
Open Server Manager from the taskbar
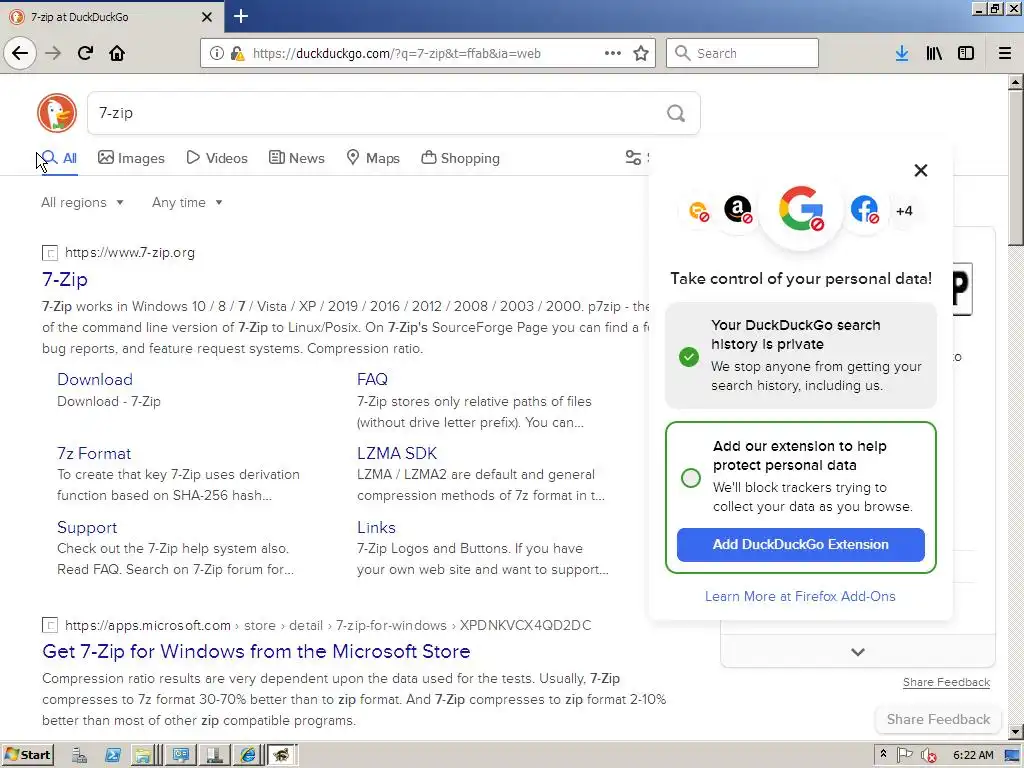pyautogui.click(x=79, y=756)
